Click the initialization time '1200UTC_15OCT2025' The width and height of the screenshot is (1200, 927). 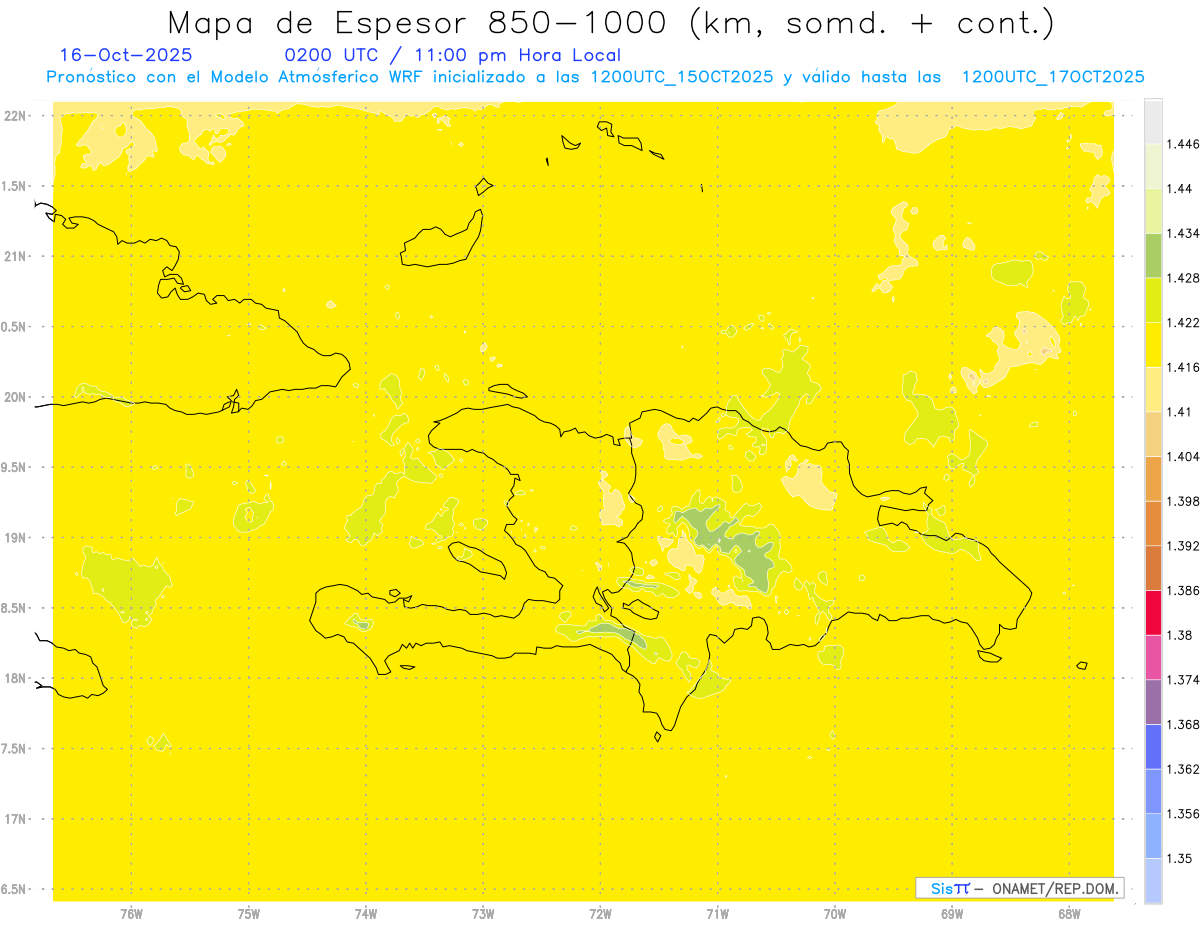click(x=682, y=77)
